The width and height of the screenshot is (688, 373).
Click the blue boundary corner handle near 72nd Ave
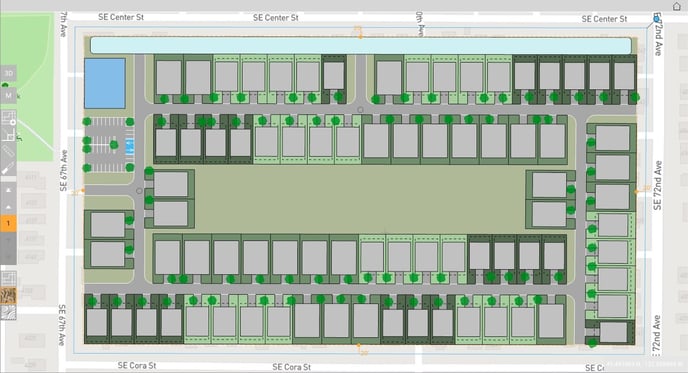point(656,19)
